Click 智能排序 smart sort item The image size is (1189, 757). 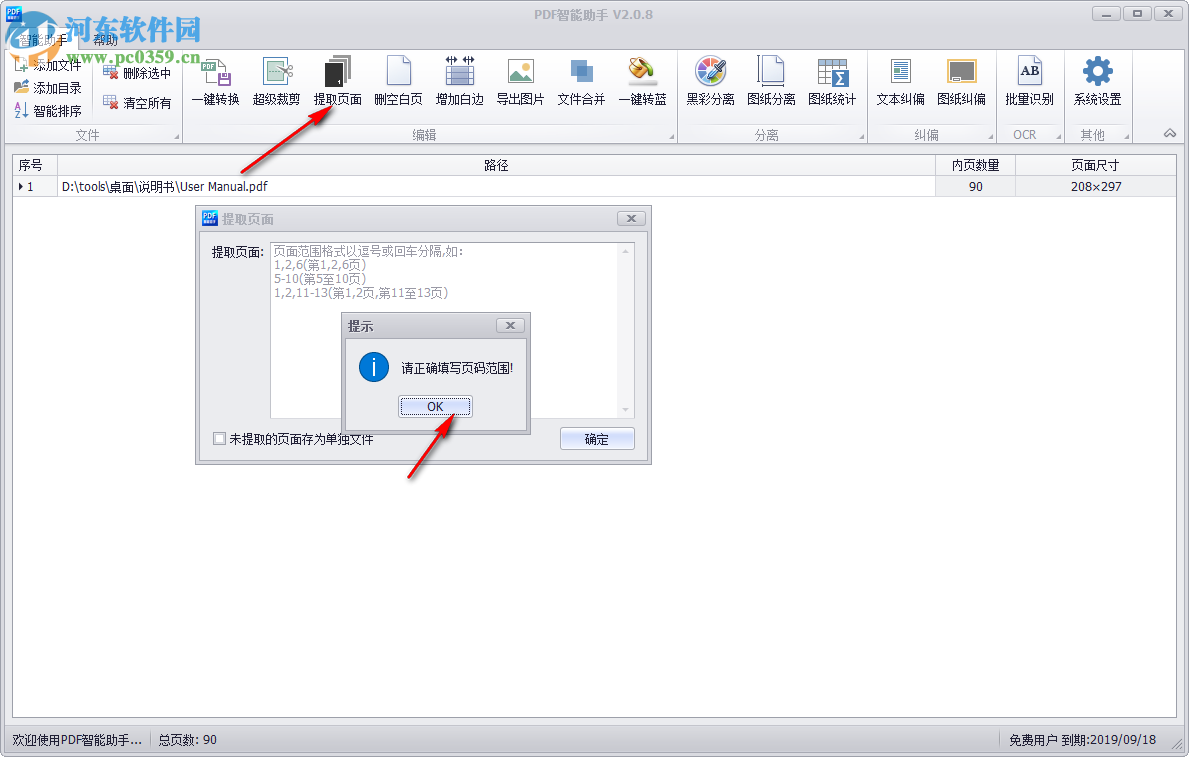[x=48, y=111]
